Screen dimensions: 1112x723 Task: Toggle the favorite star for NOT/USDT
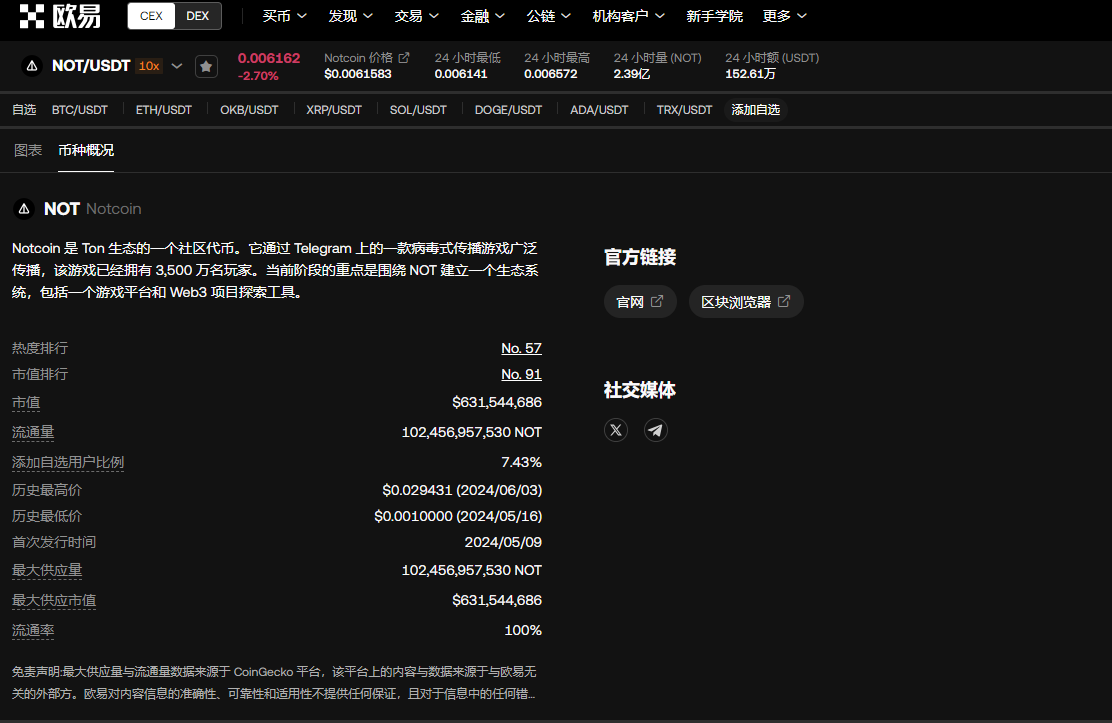point(206,66)
